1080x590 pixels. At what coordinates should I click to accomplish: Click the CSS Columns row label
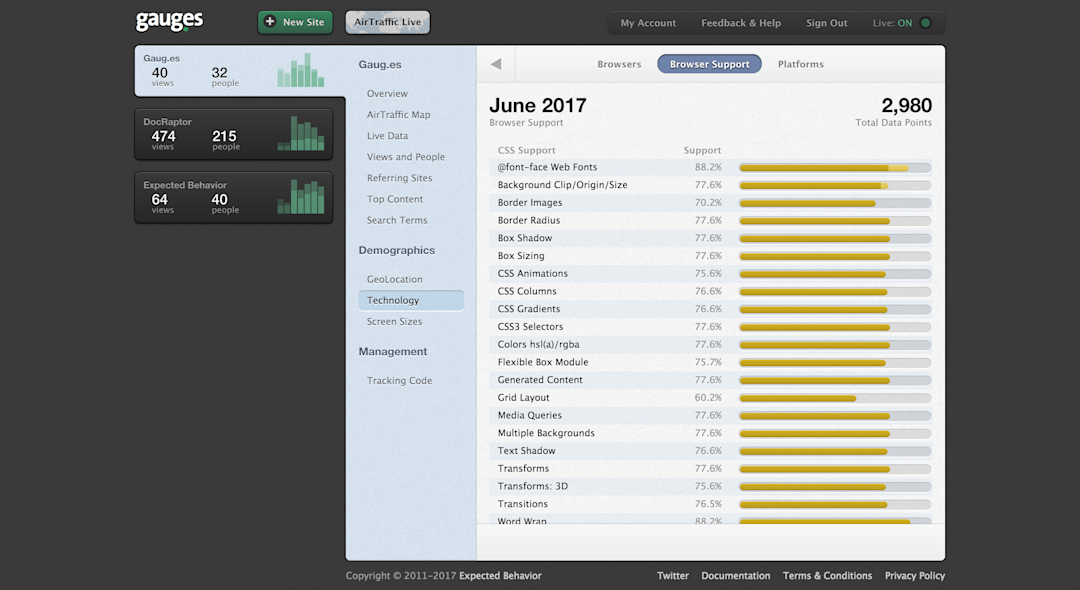[527, 291]
